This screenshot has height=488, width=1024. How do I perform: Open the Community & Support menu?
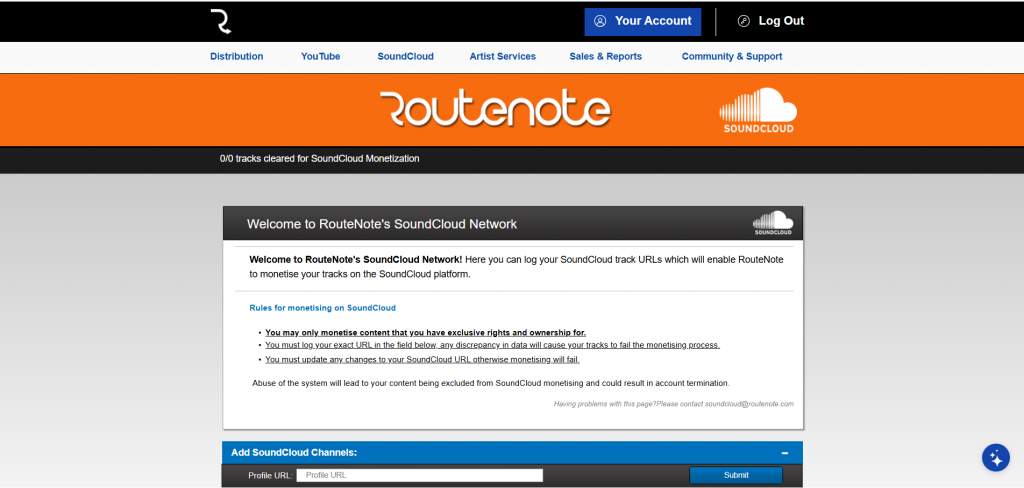[x=732, y=57]
